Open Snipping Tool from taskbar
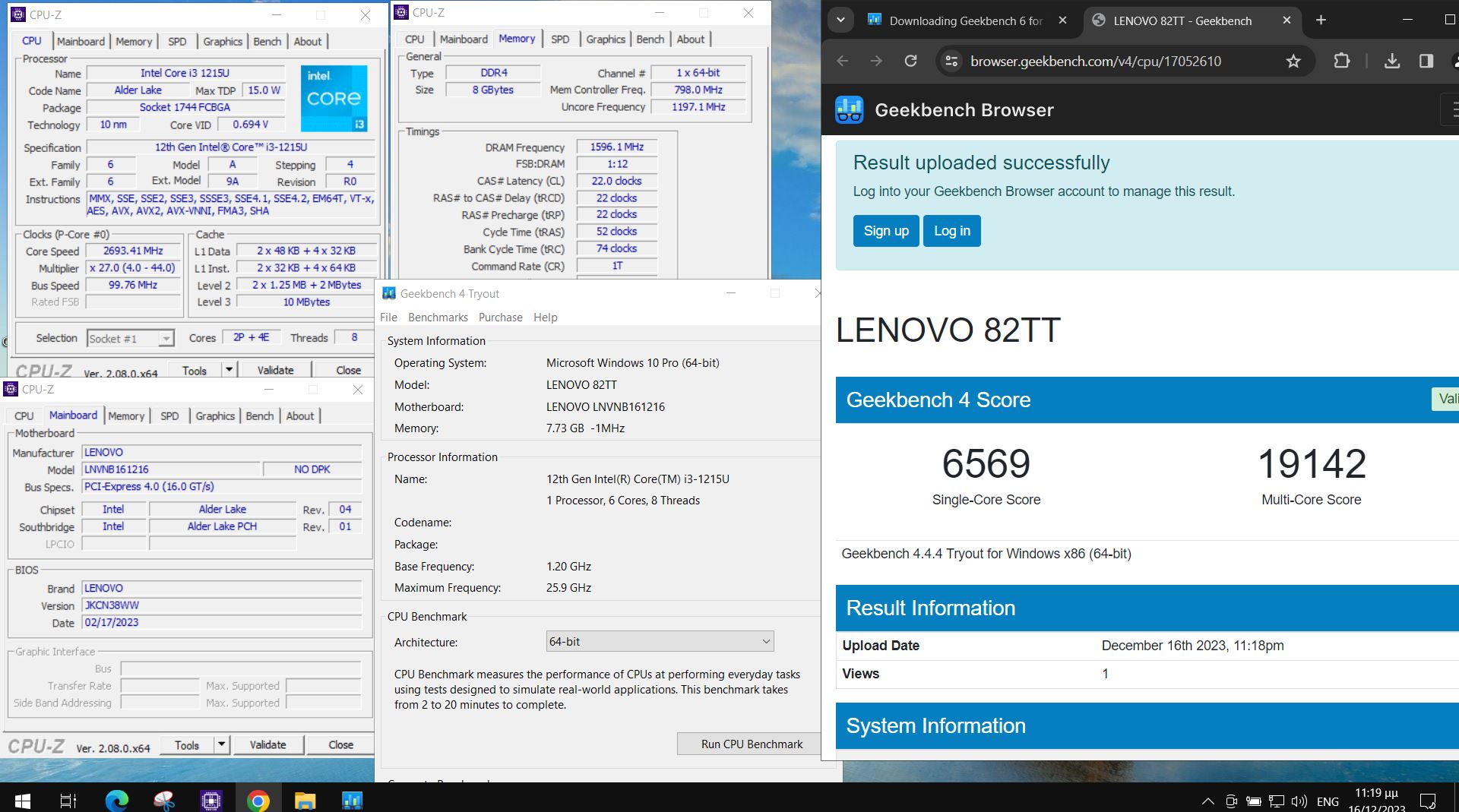Image resolution: width=1459 pixels, height=812 pixels. (163, 800)
